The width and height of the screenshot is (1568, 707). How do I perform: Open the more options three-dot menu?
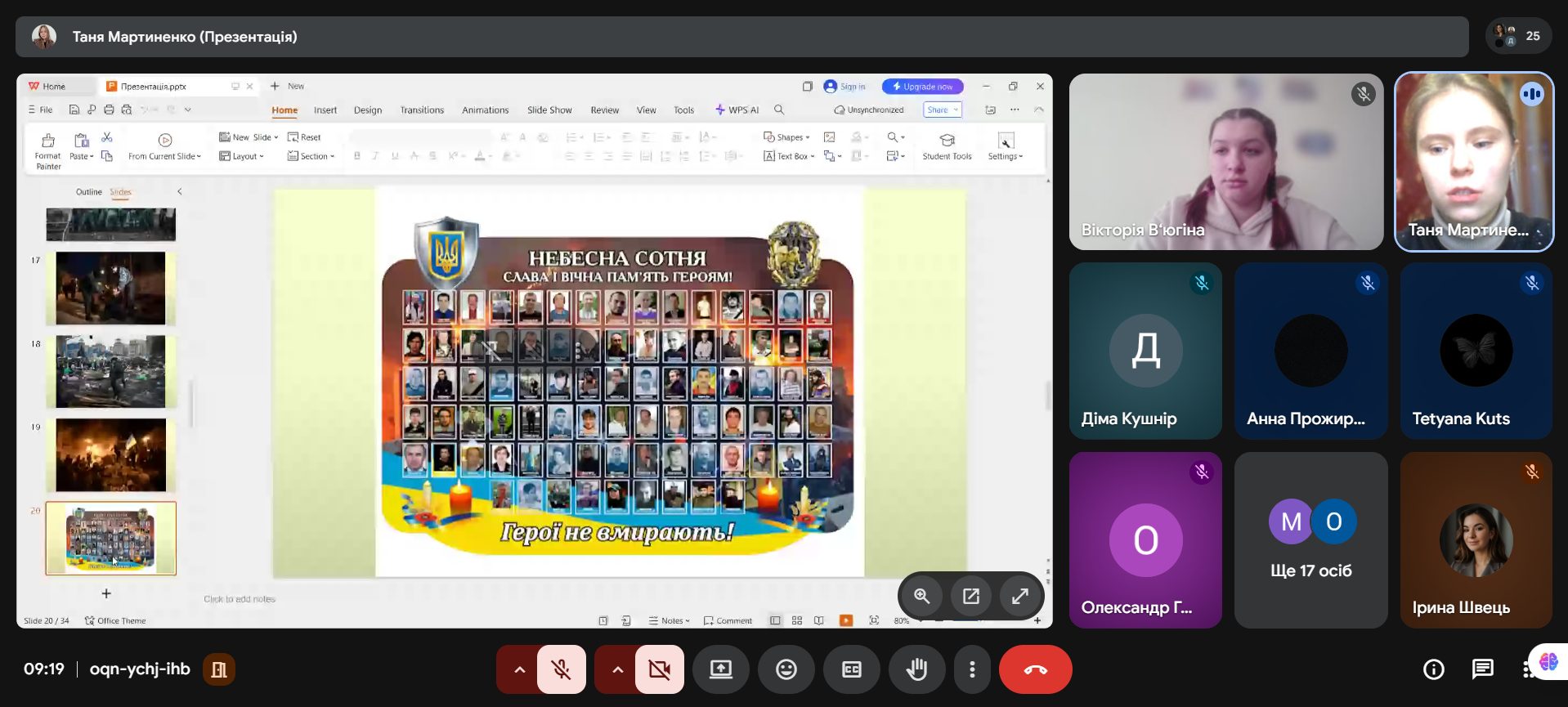coord(972,669)
